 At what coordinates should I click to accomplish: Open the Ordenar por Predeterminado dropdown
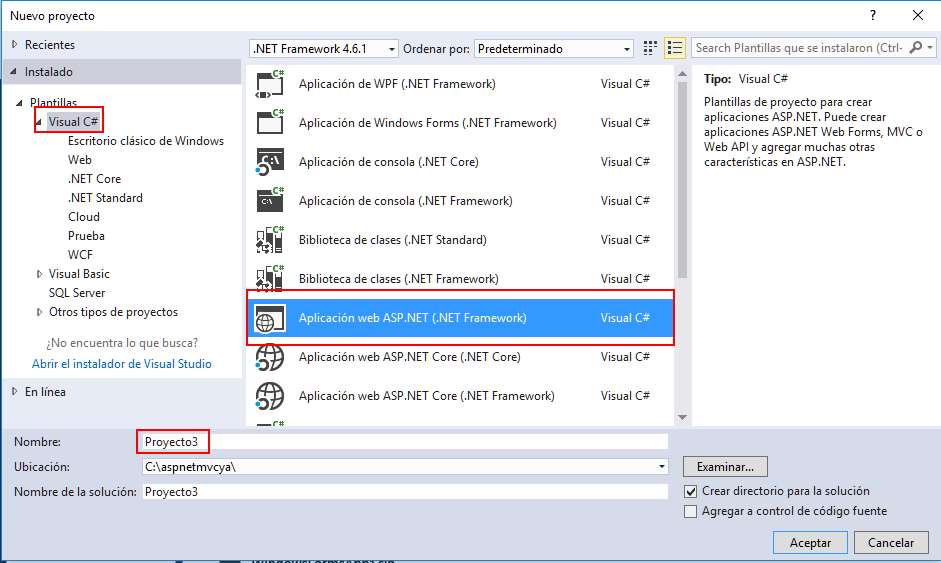(554, 49)
